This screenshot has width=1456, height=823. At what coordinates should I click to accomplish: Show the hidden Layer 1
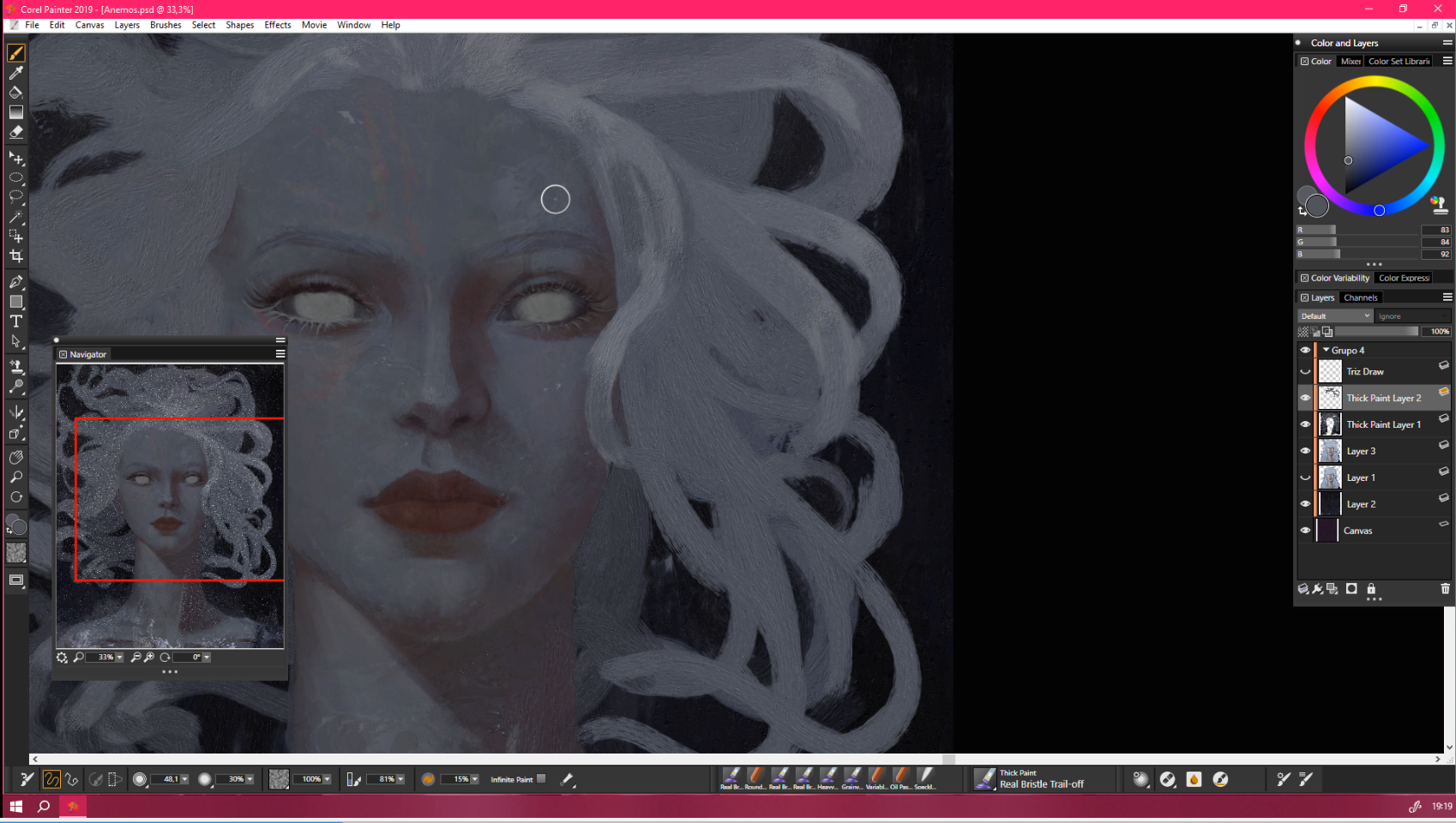pyautogui.click(x=1305, y=478)
